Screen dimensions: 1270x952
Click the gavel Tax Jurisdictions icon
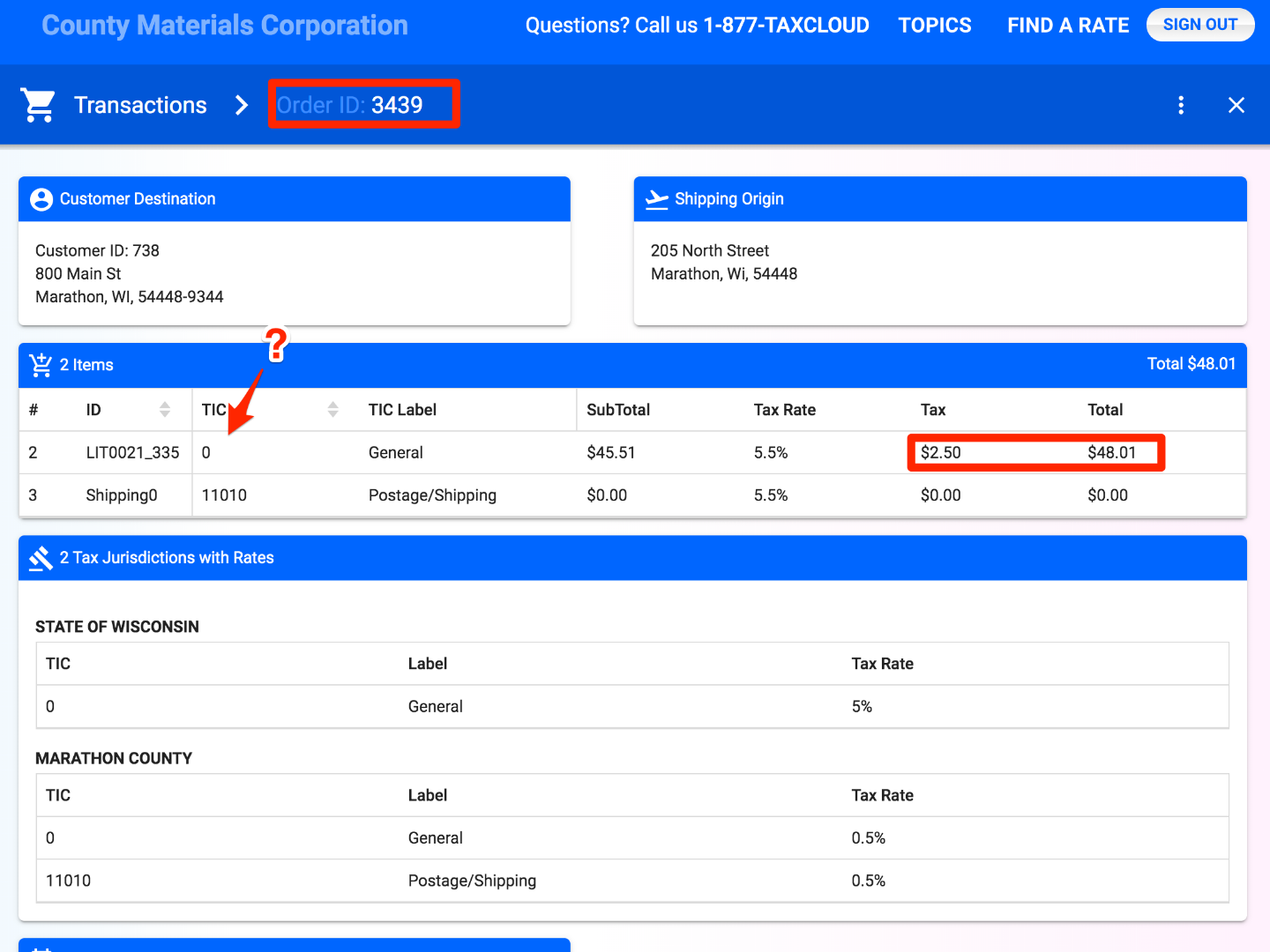point(41,558)
